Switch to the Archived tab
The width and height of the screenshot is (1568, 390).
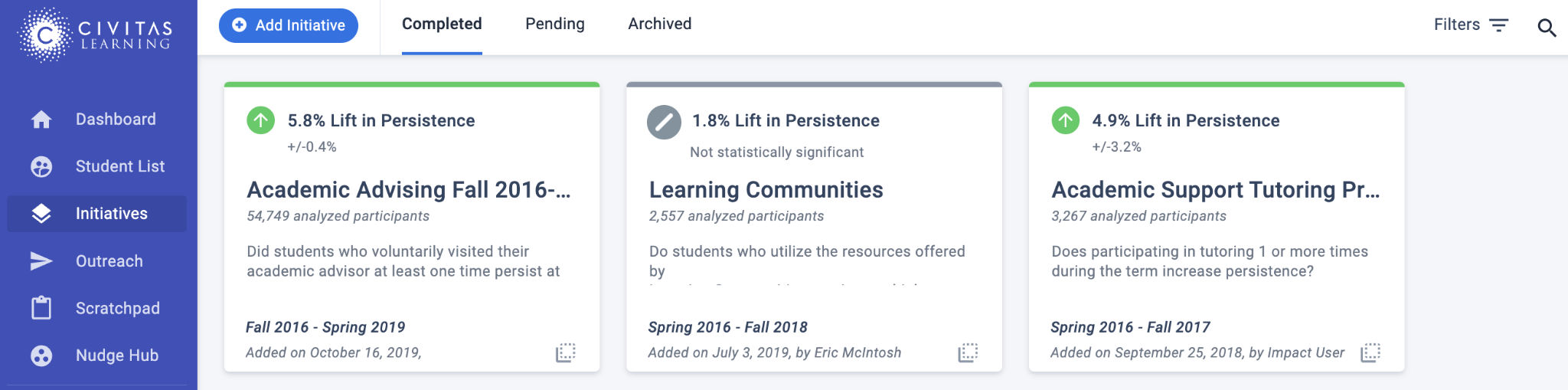pyautogui.click(x=660, y=25)
